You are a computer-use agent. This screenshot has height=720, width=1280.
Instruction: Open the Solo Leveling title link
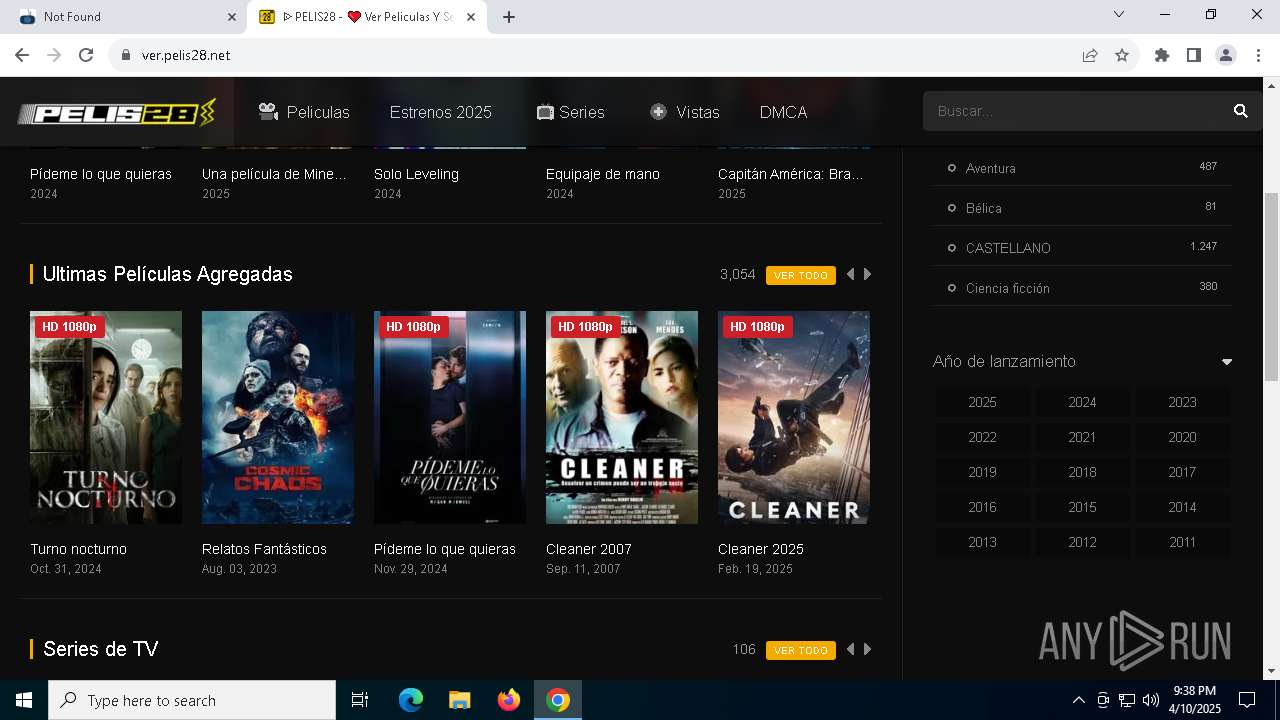[416, 174]
